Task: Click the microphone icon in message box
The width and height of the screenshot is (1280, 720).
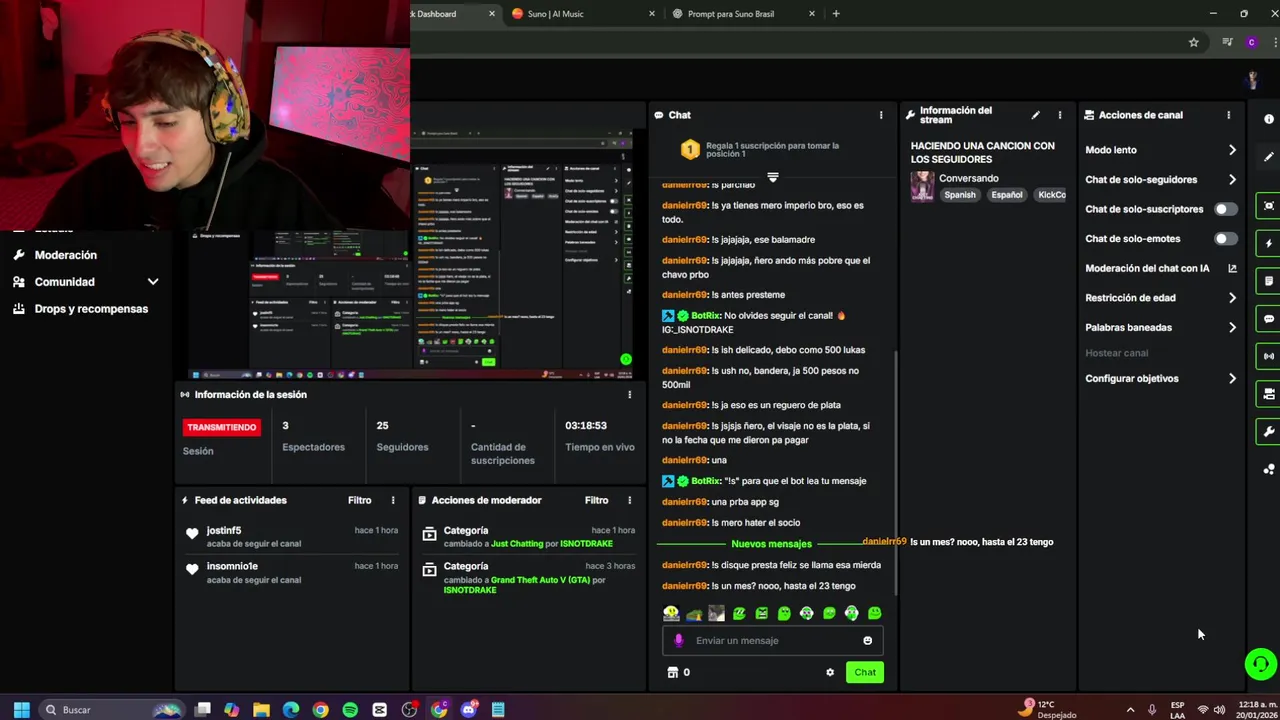Action: (678, 640)
